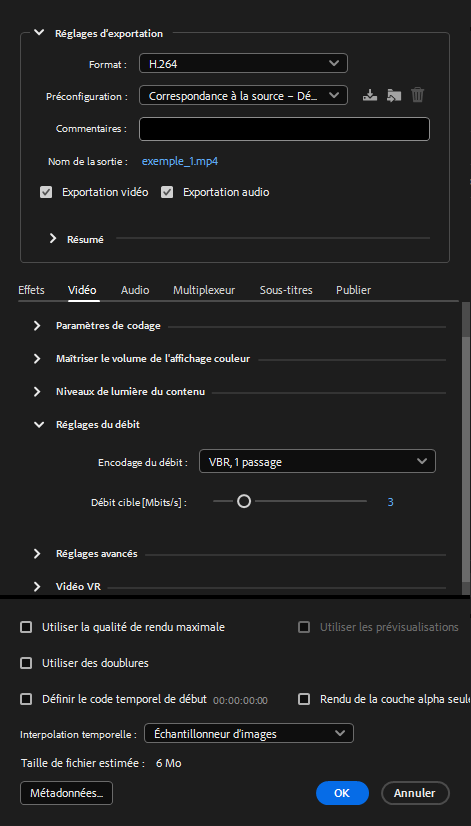The image size is (471, 826).
Task: Open the Sous-titres tab
Action: tap(286, 290)
